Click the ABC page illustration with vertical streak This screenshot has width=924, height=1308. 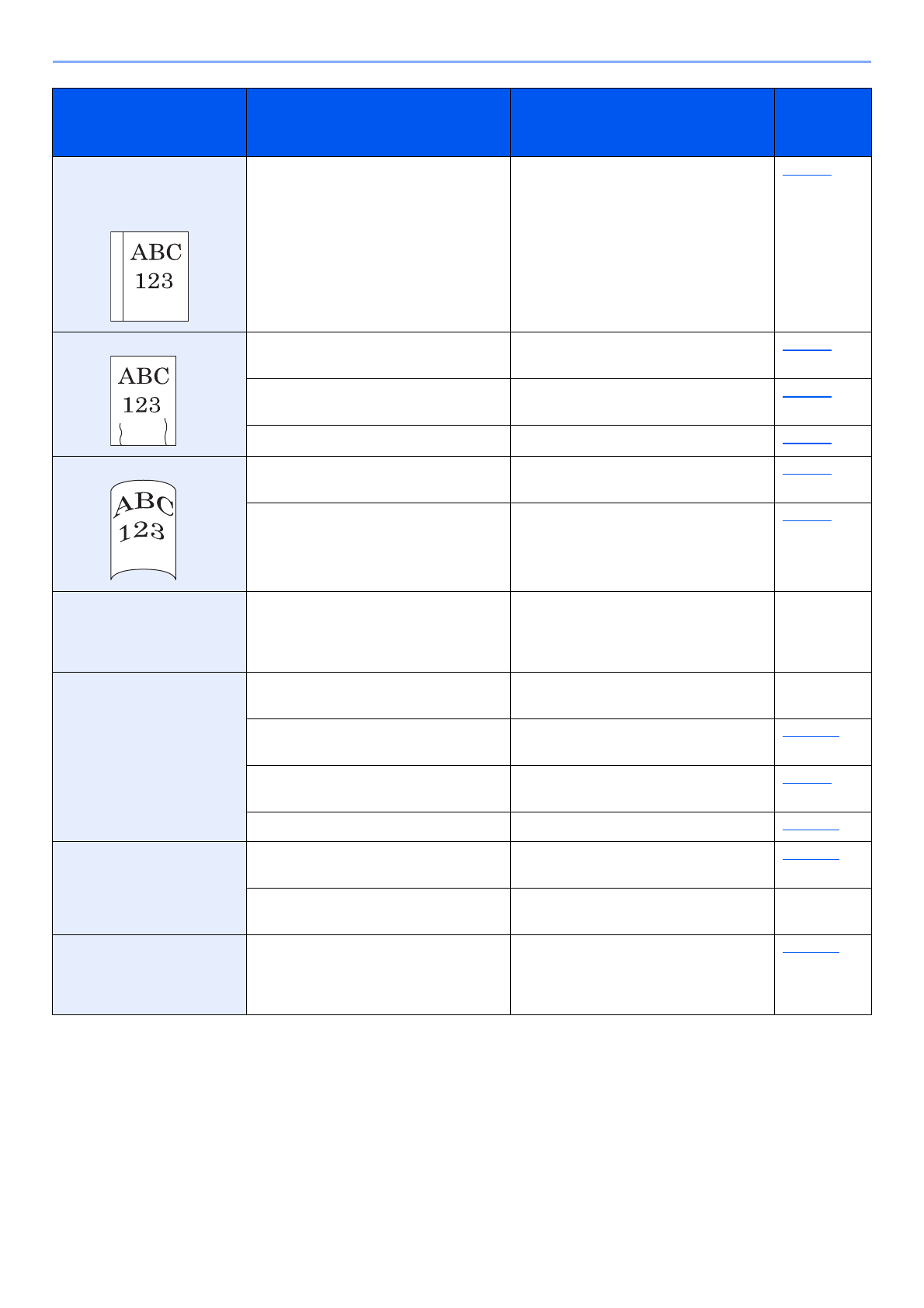click(149, 276)
